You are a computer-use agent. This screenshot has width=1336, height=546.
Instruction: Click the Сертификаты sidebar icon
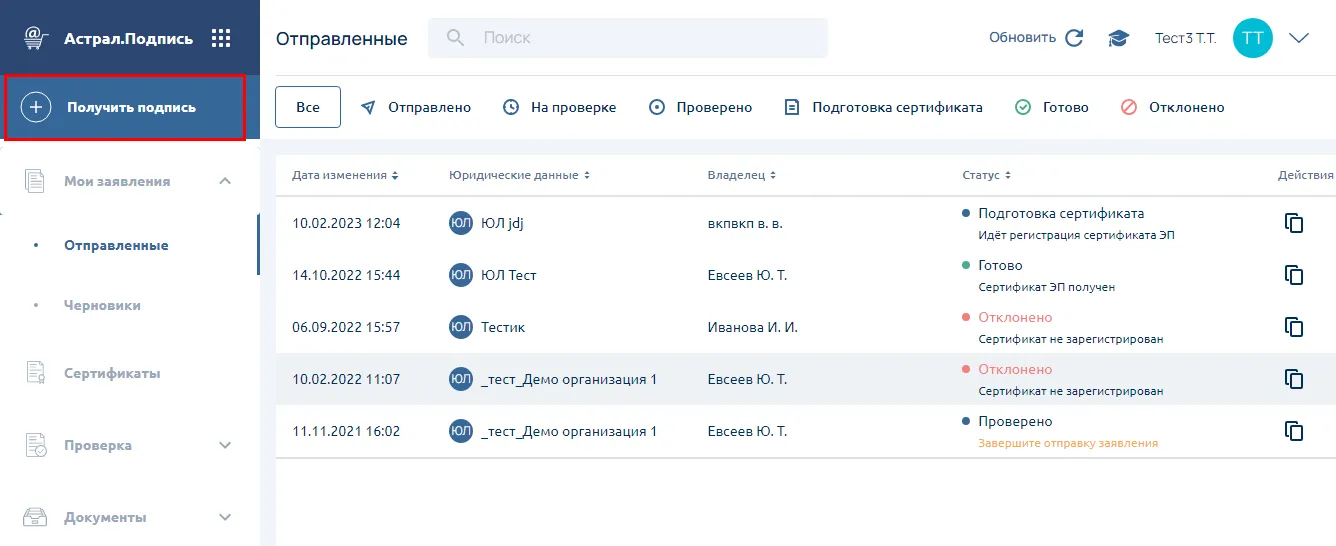pos(36,373)
